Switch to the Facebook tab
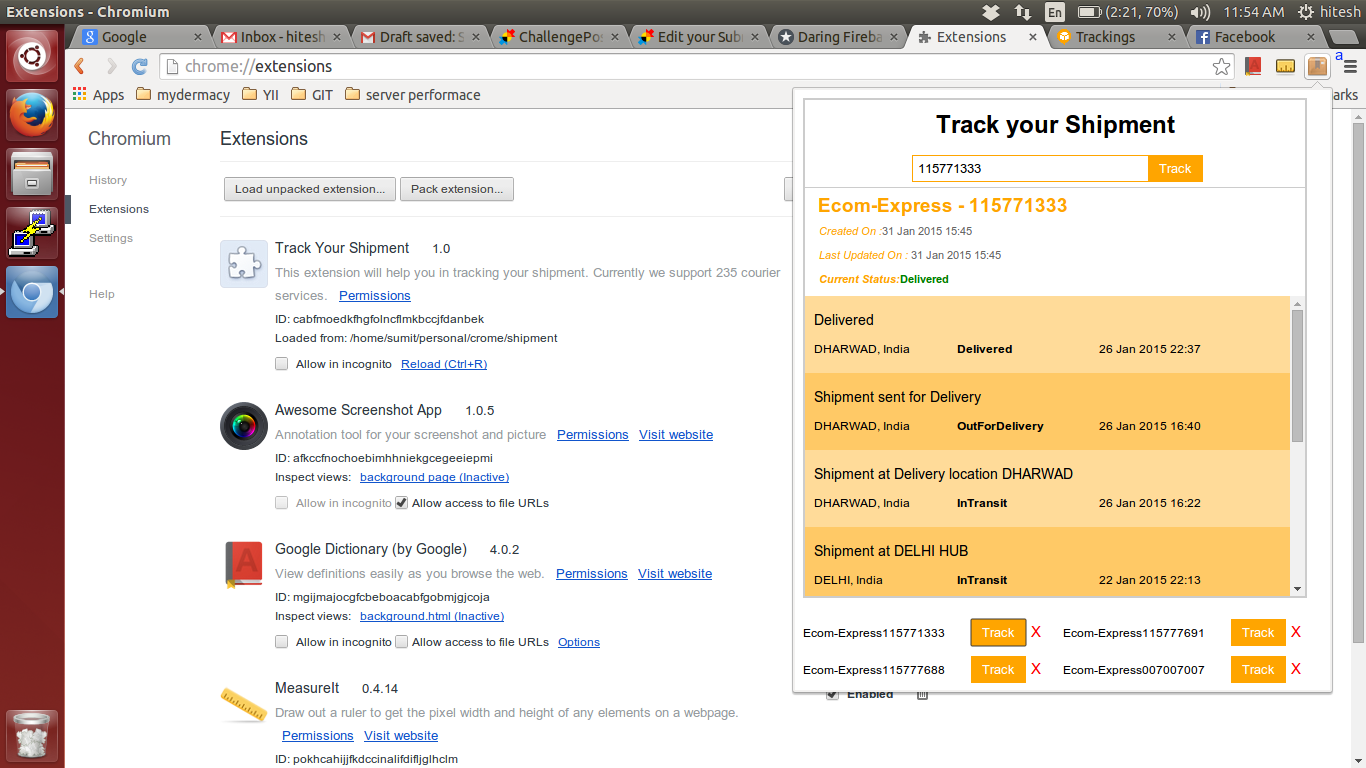Viewport: 1366px width, 768px height. [1254, 37]
